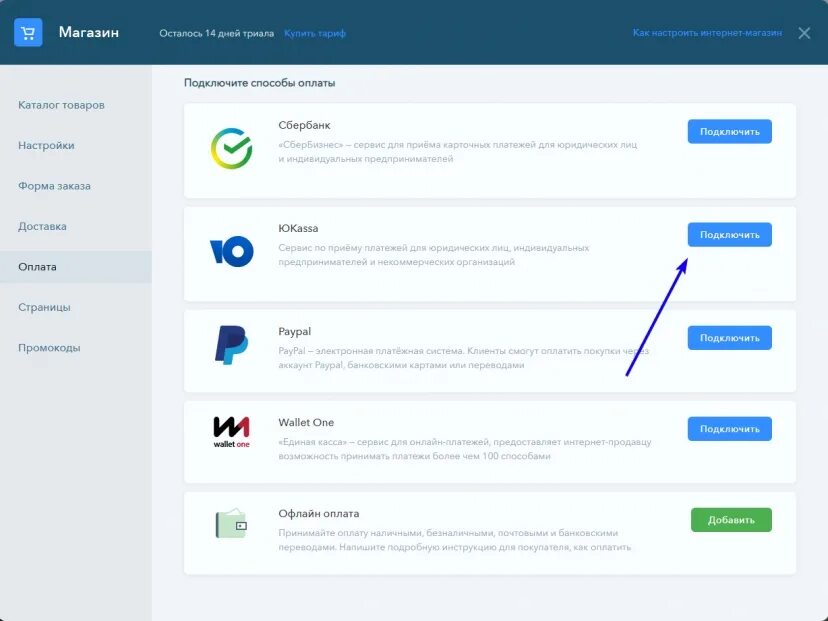Click Подключите способы оплаты heading
The height and width of the screenshot is (621, 828).
[259, 83]
